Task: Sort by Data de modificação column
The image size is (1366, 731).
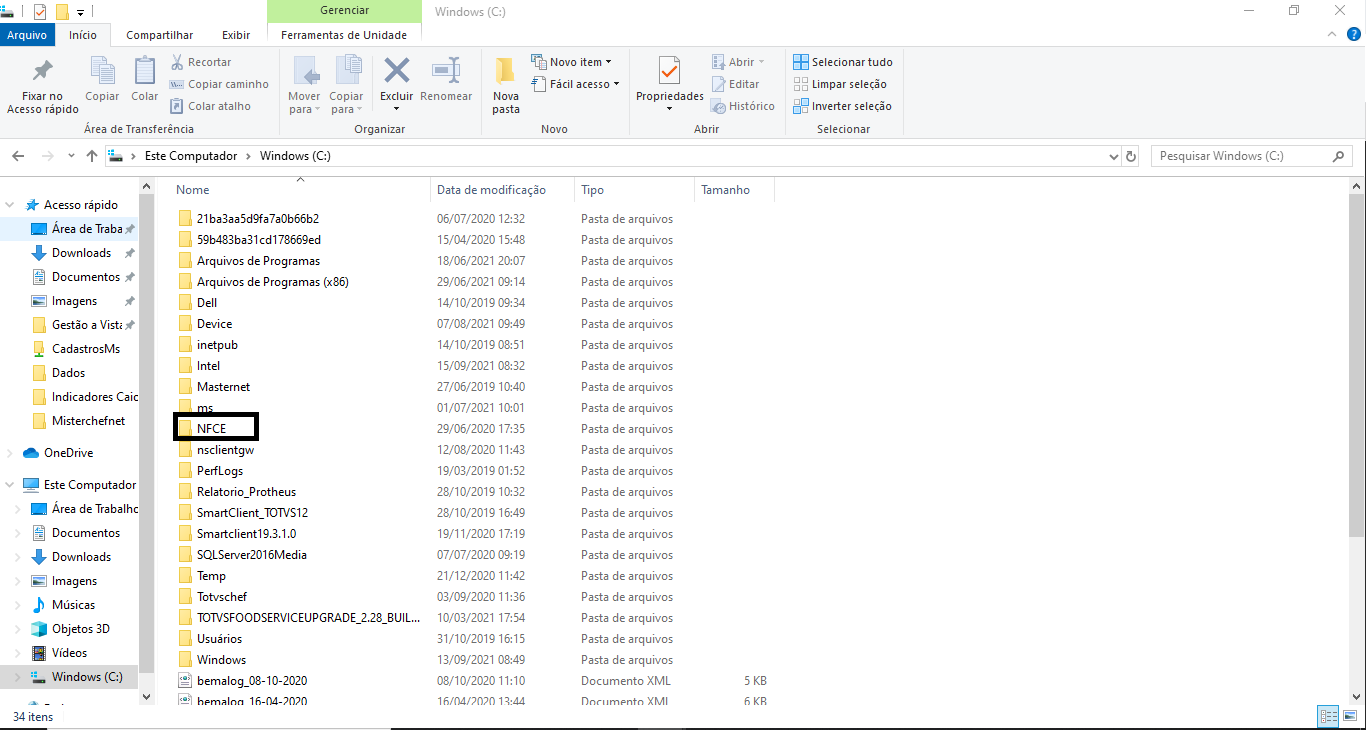Action: pos(503,190)
